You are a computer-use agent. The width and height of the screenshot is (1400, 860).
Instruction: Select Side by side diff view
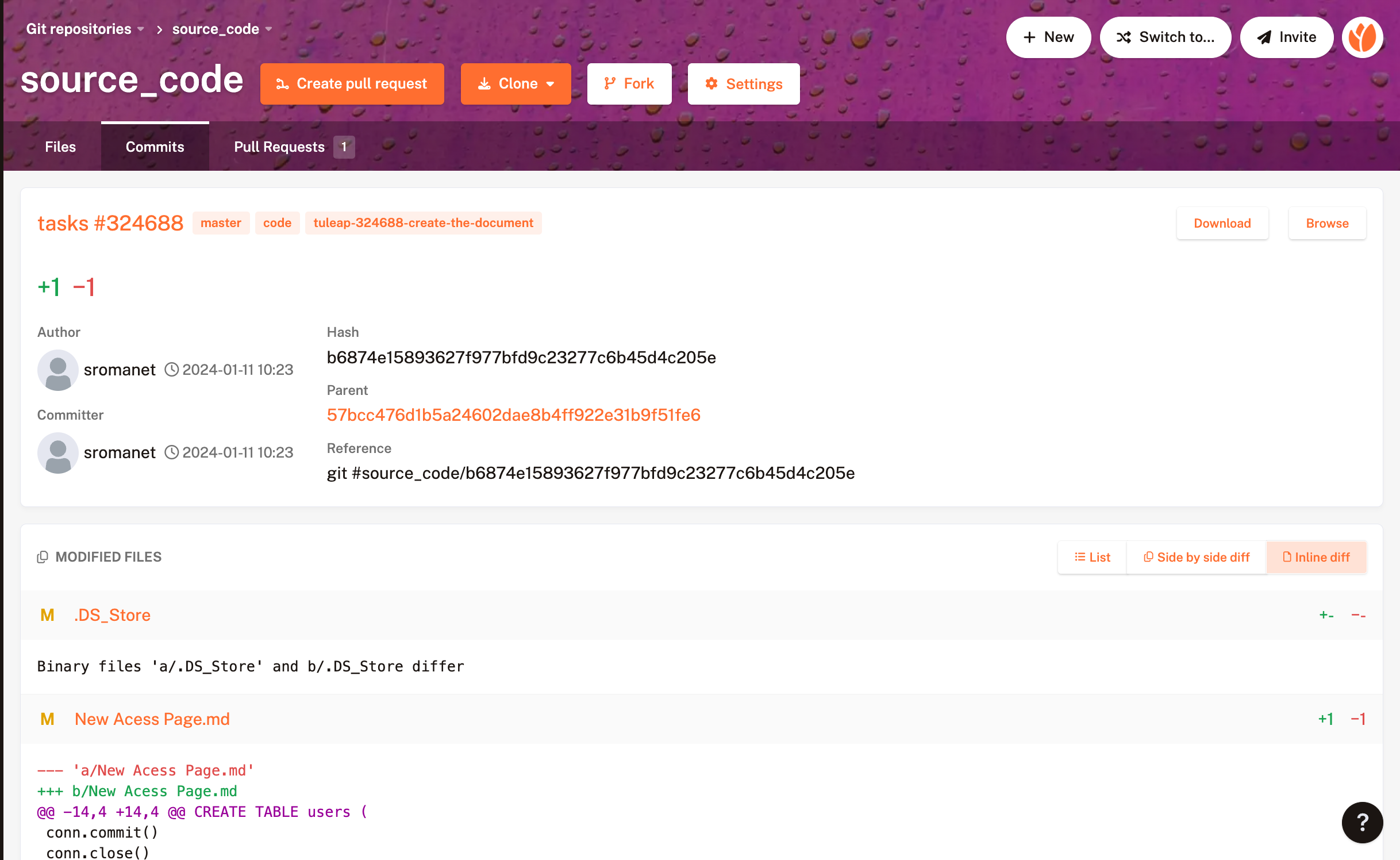pyautogui.click(x=1197, y=557)
